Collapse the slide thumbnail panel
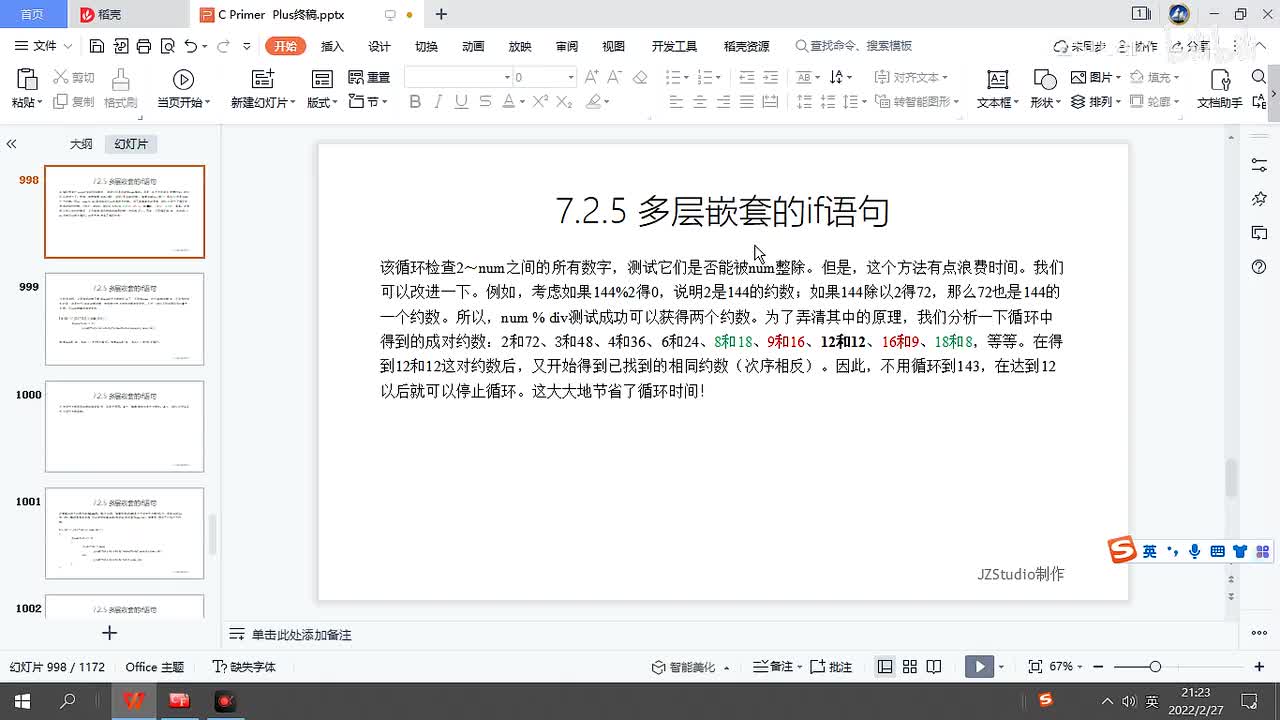The image size is (1280, 720). [11, 144]
